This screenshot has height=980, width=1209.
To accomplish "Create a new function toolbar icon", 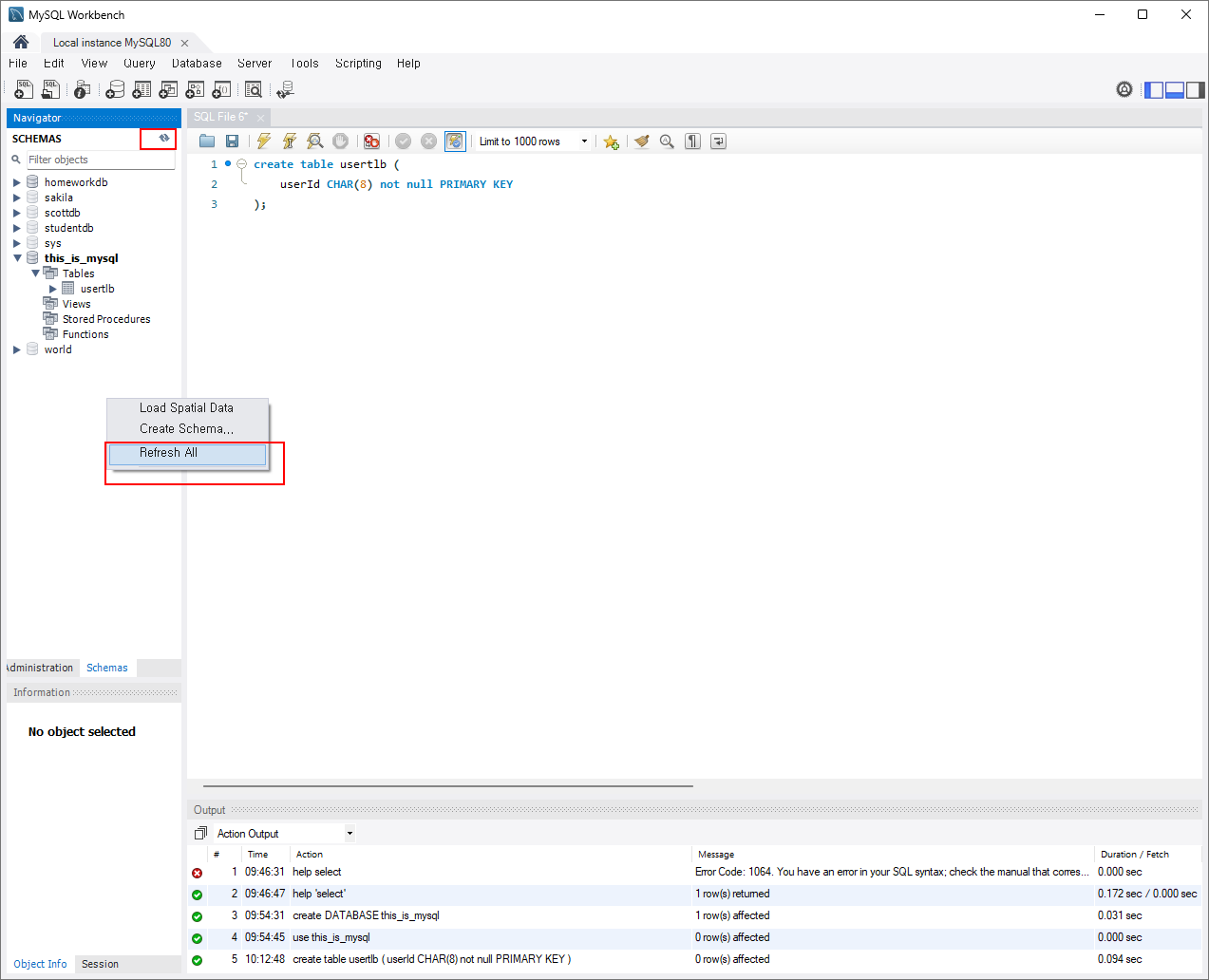I will [x=221, y=89].
